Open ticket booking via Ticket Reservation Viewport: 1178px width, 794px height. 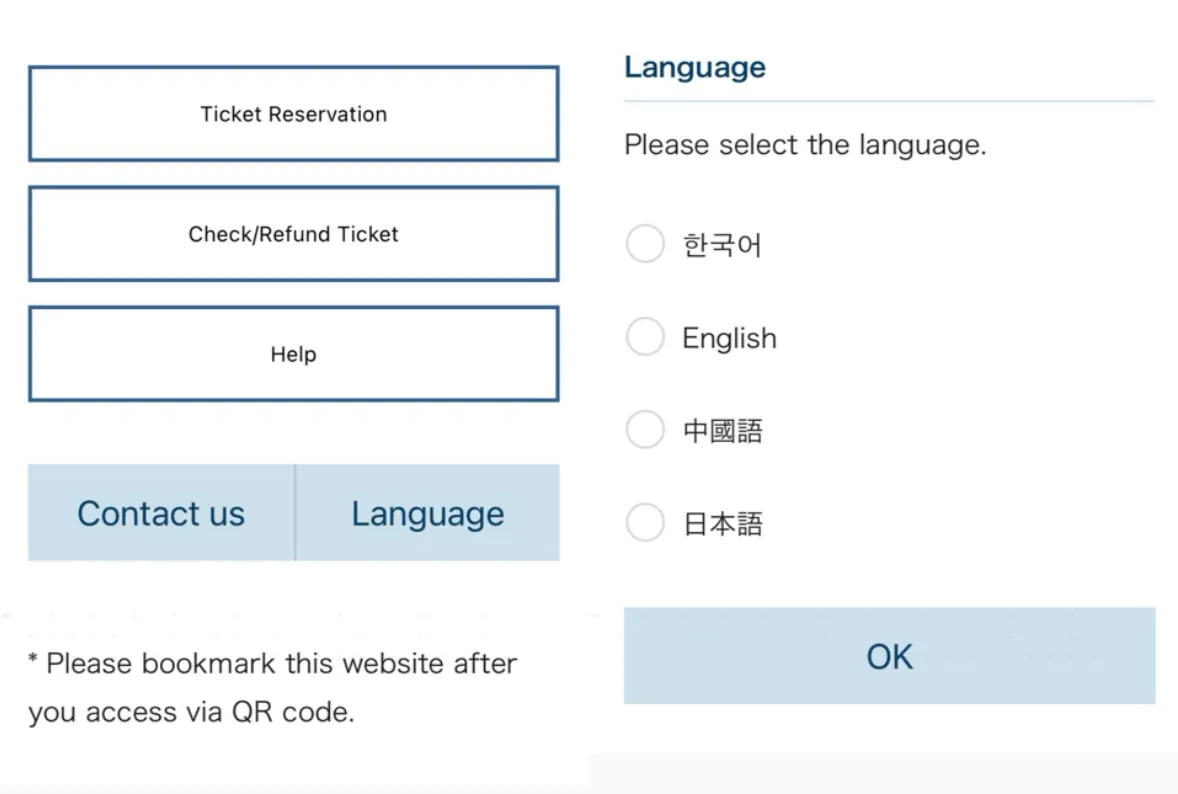293,113
